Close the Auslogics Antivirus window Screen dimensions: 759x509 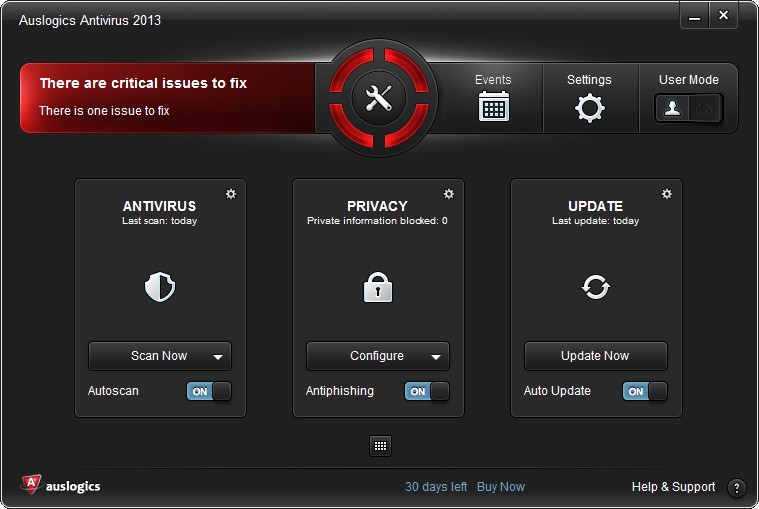click(723, 15)
